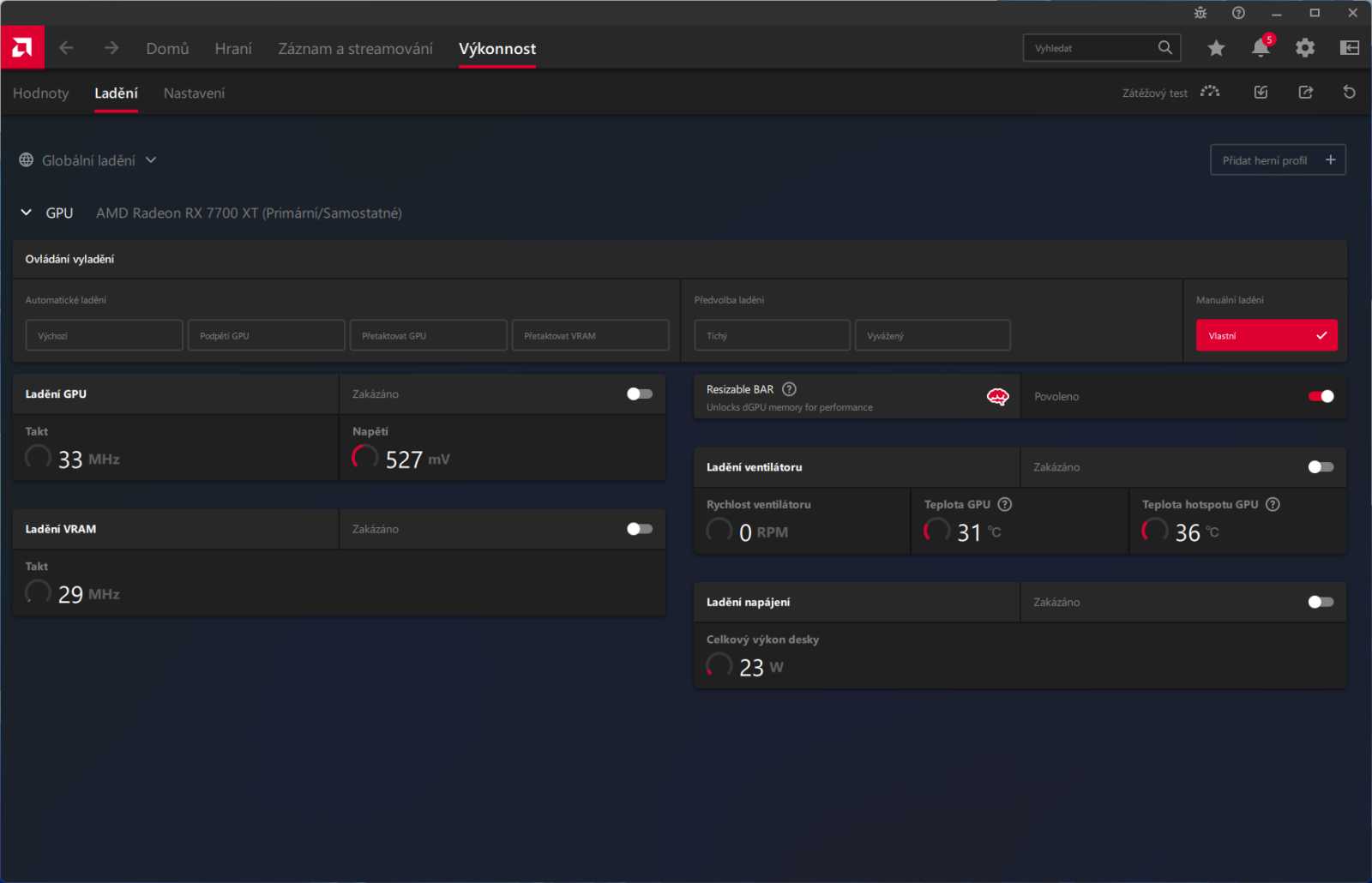
Task: Start the Zátěžový test stress test
Action: [1171, 93]
